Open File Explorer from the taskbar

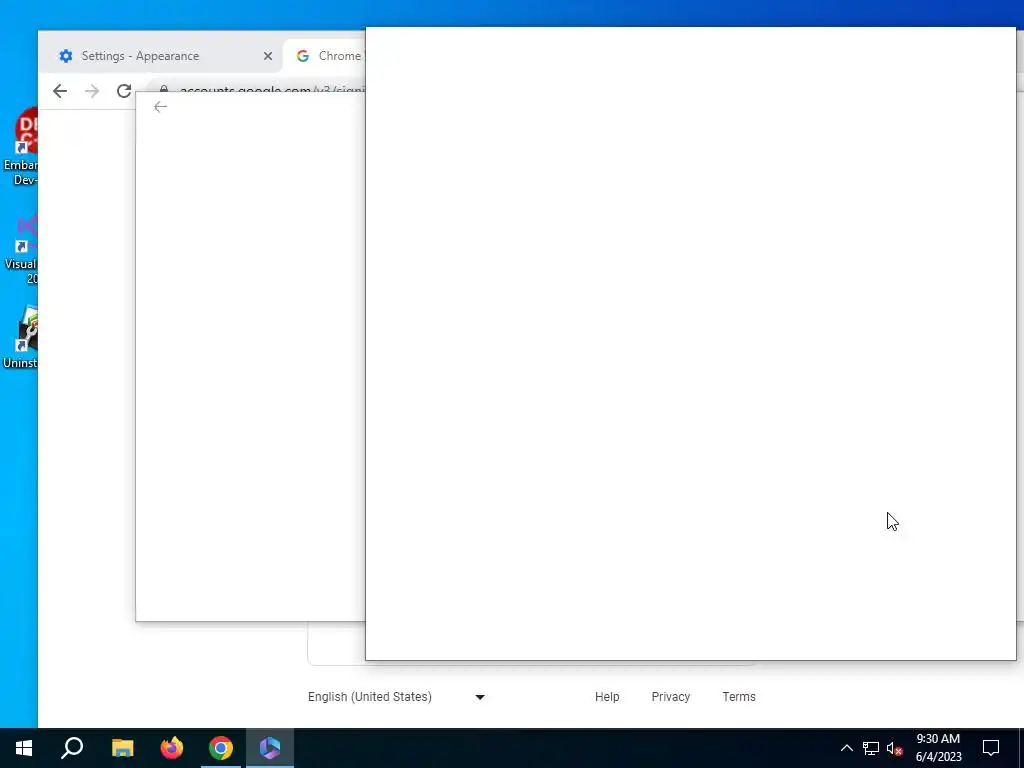pos(122,748)
